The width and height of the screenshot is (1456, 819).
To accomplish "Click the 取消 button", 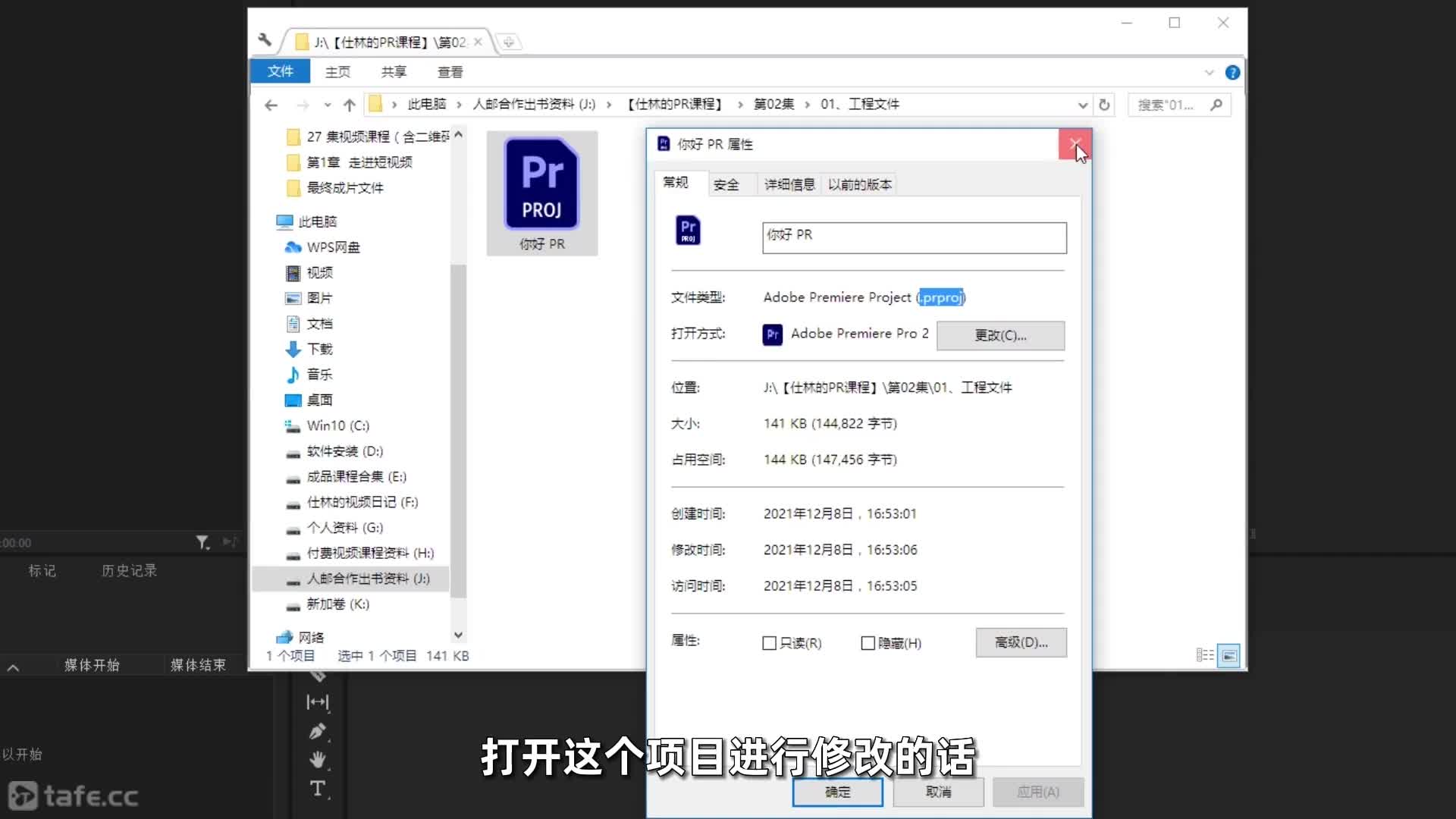I will (938, 792).
